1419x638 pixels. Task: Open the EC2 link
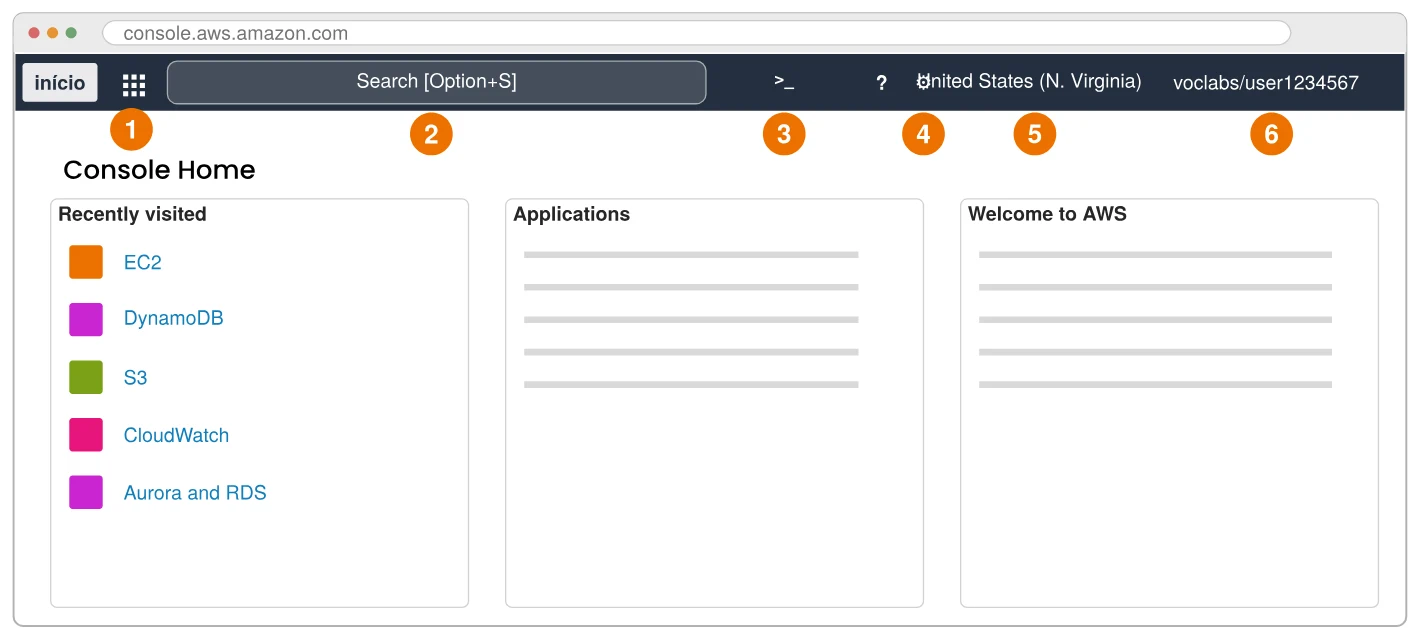(x=143, y=262)
